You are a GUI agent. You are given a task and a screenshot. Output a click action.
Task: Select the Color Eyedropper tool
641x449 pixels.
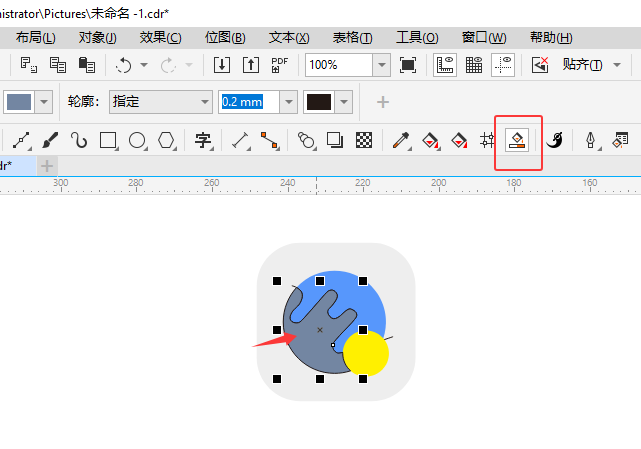pos(401,140)
